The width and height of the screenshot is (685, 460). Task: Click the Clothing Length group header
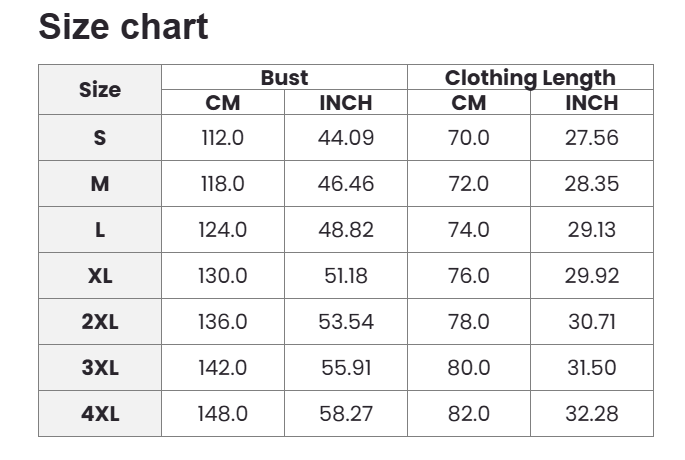(530, 78)
